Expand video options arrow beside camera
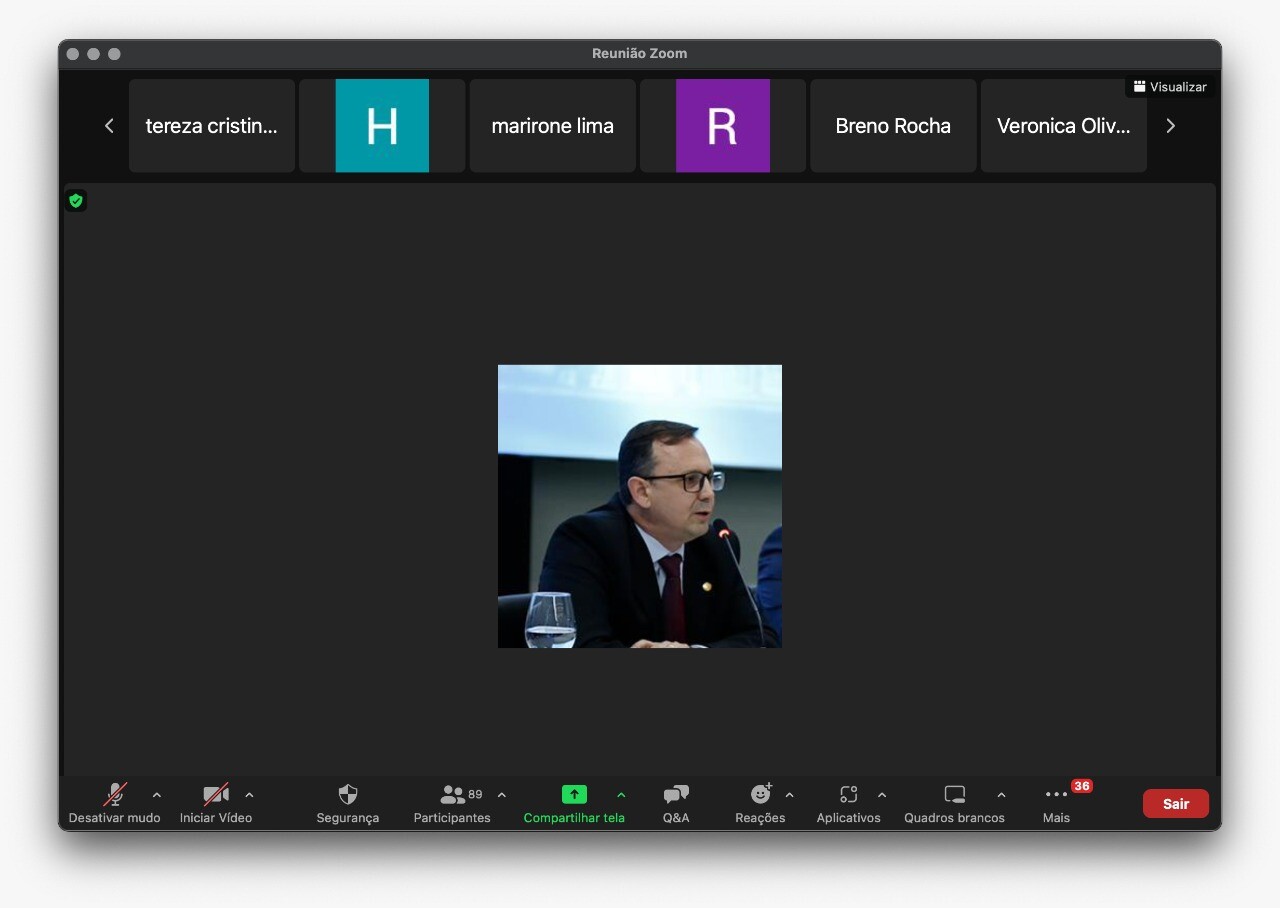The width and height of the screenshot is (1280, 908). (249, 795)
